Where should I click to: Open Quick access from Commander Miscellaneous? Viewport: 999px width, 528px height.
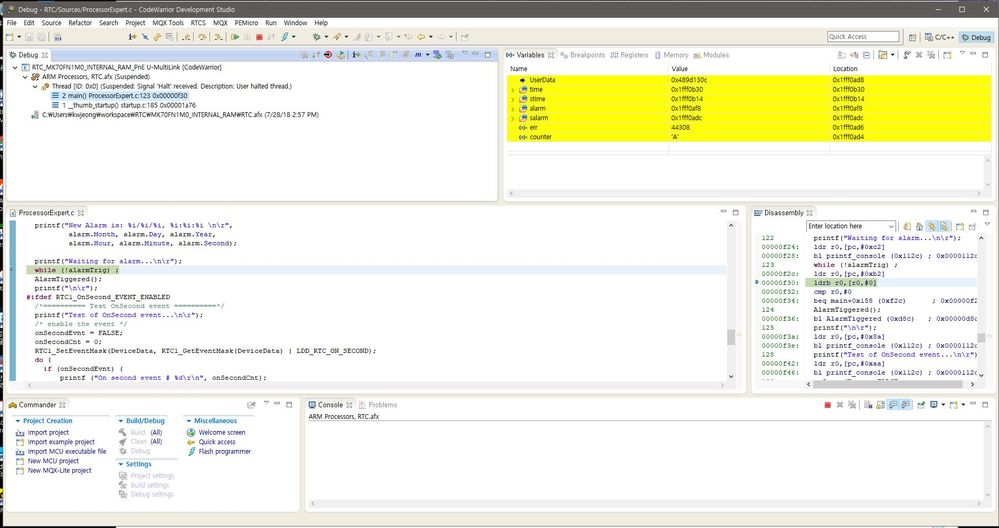tap(217, 442)
